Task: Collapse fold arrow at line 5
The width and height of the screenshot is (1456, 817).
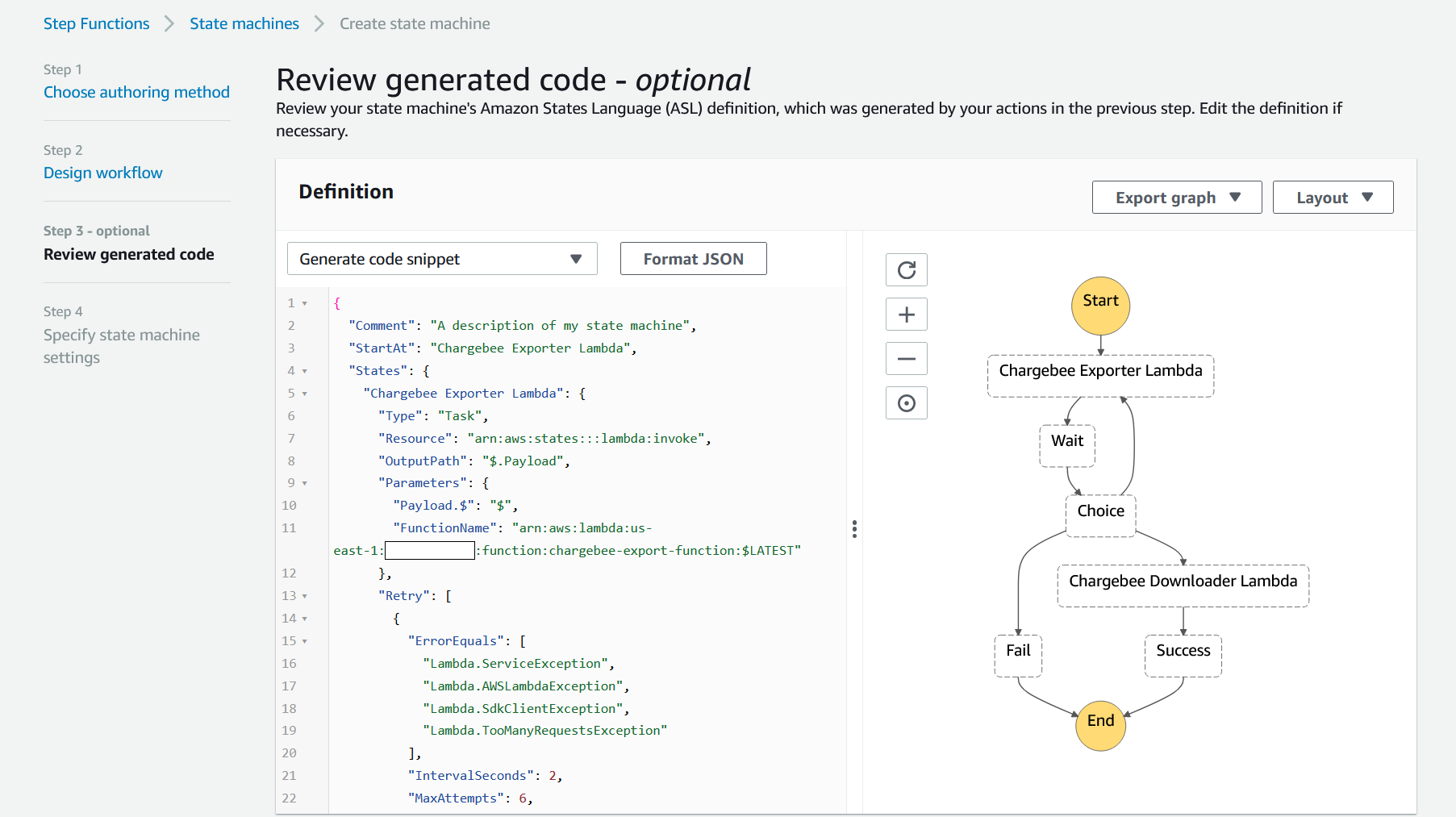Action: pyautogui.click(x=305, y=394)
